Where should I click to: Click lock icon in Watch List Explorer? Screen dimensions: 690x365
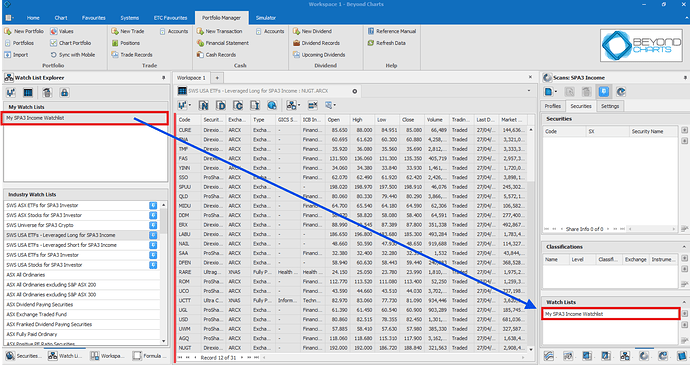(64, 92)
